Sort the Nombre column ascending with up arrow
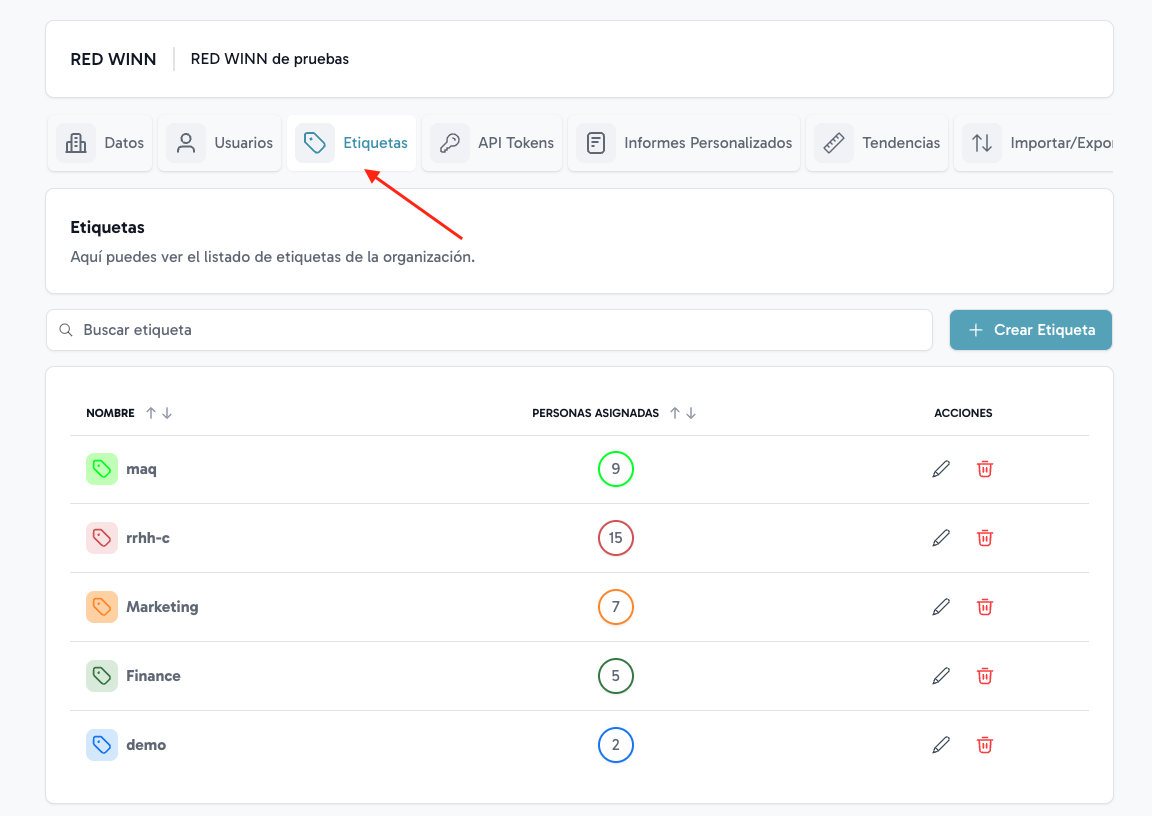 [151, 413]
